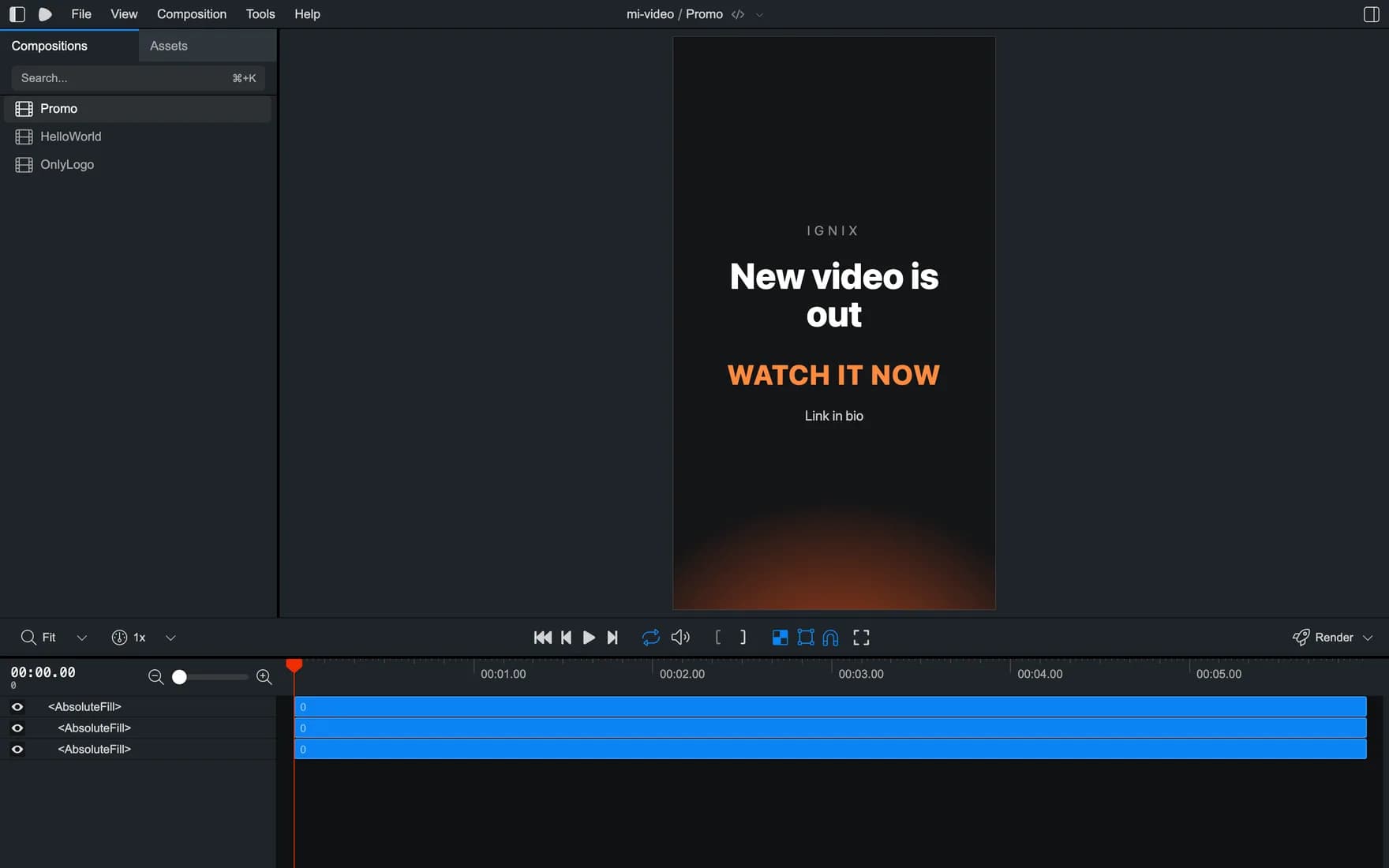Click the film icon beside HelloWorld
1389x868 pixels.
pyautogui.click(x=24, y=137)
